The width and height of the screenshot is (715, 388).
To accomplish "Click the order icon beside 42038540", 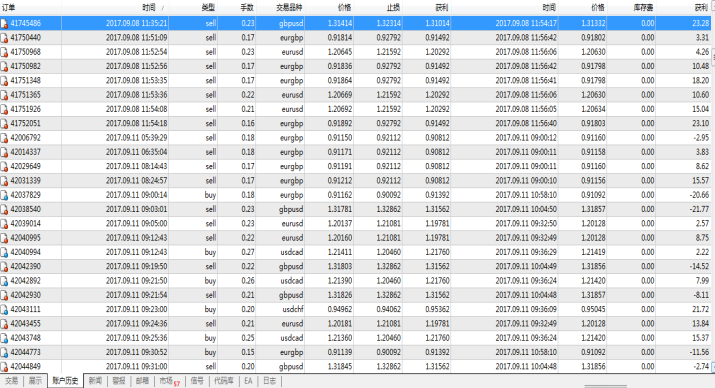I will (4, 210).
